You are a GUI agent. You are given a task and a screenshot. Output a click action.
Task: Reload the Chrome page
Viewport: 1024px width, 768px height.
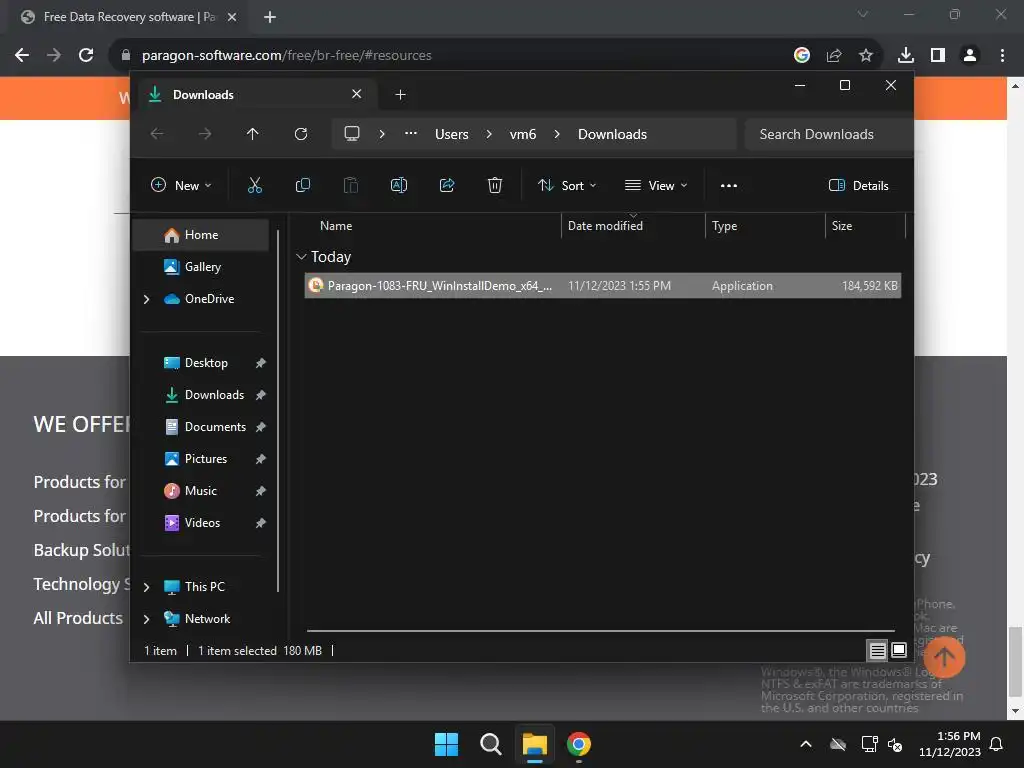[x=86, y=55]
